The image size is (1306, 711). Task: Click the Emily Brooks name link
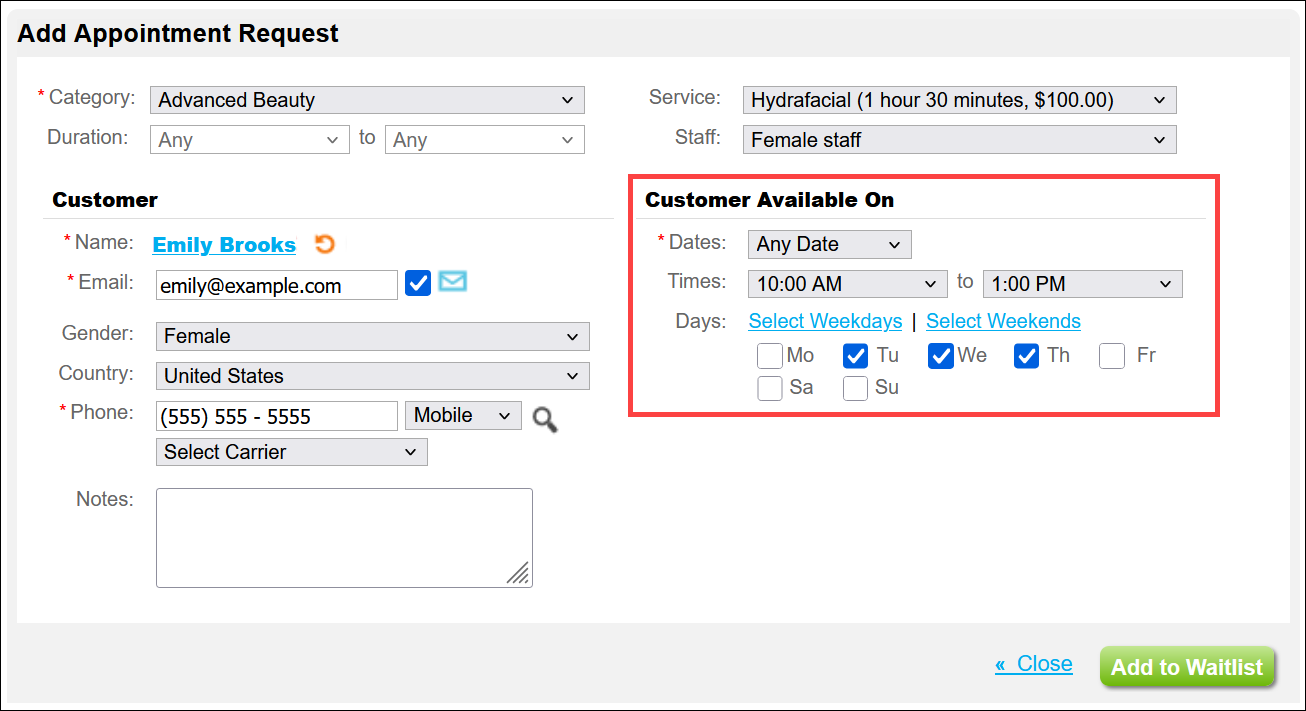point(224,245)
